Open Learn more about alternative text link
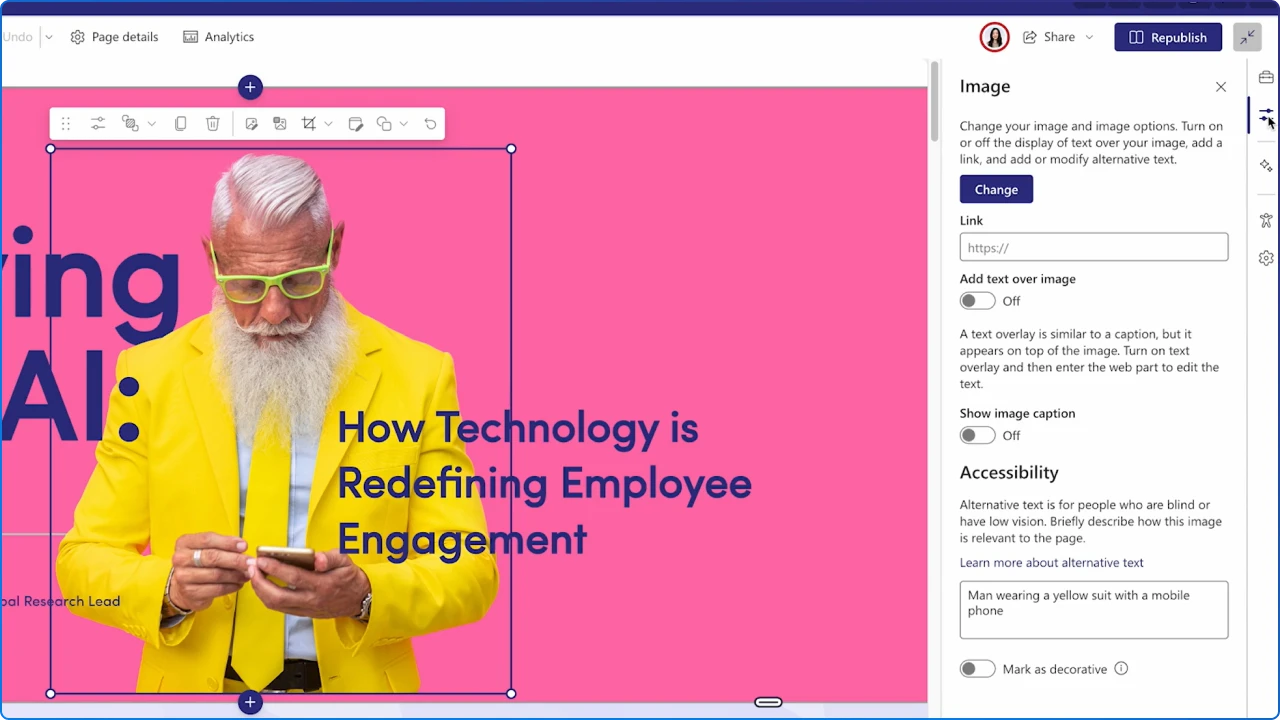This screenshot has width=1280, height=720. coord(1051,562)
